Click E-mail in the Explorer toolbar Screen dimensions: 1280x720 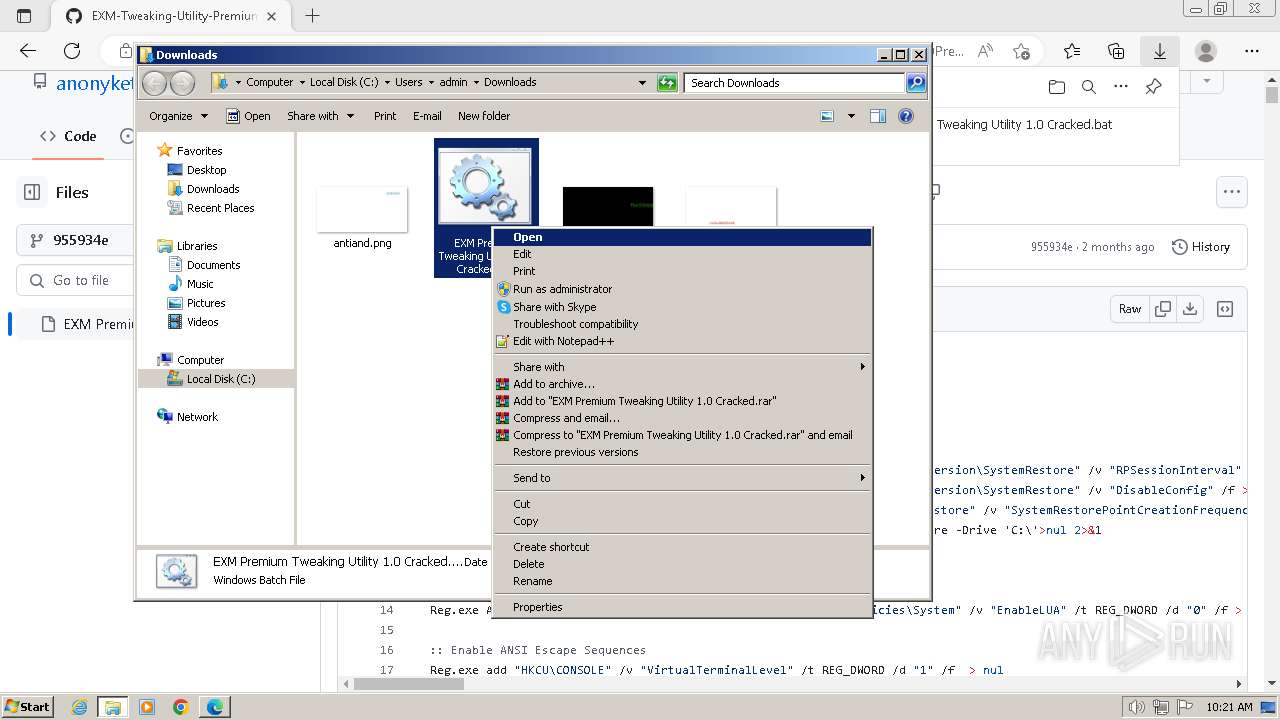click(427, 116)
